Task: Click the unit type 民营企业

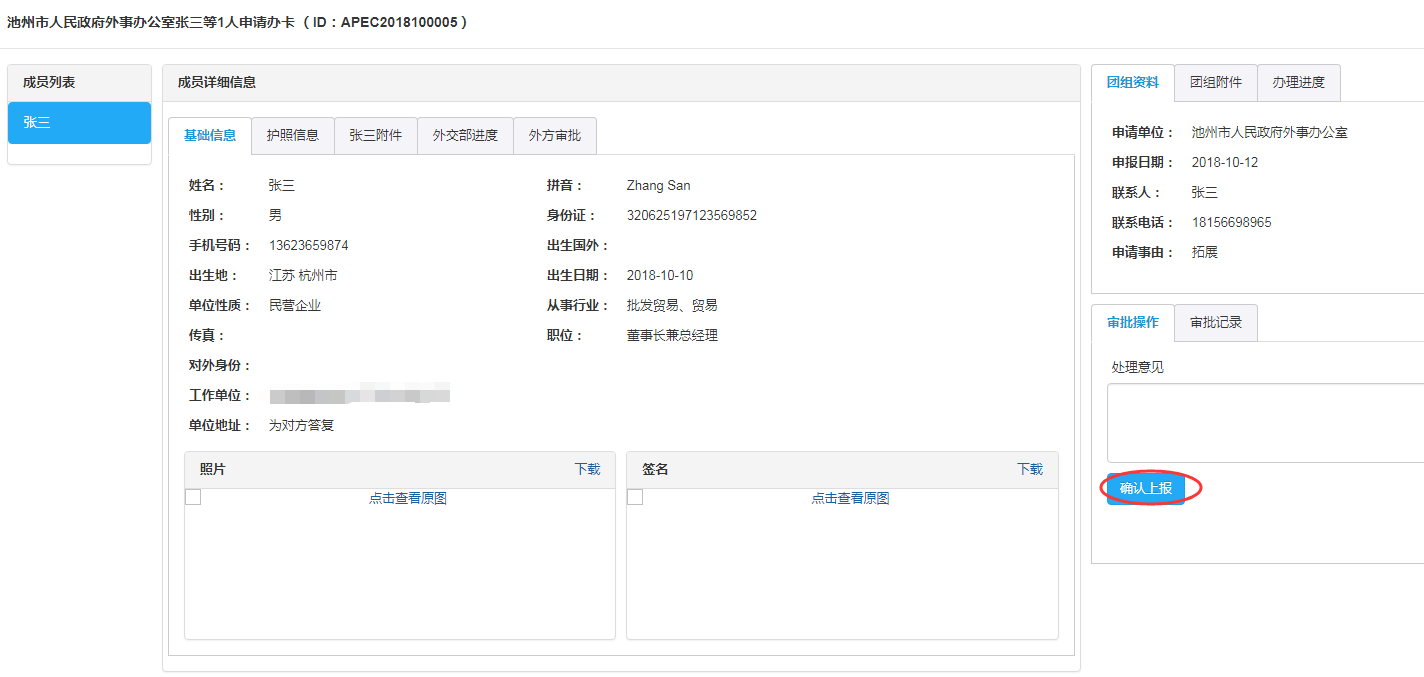Action: 295,305
